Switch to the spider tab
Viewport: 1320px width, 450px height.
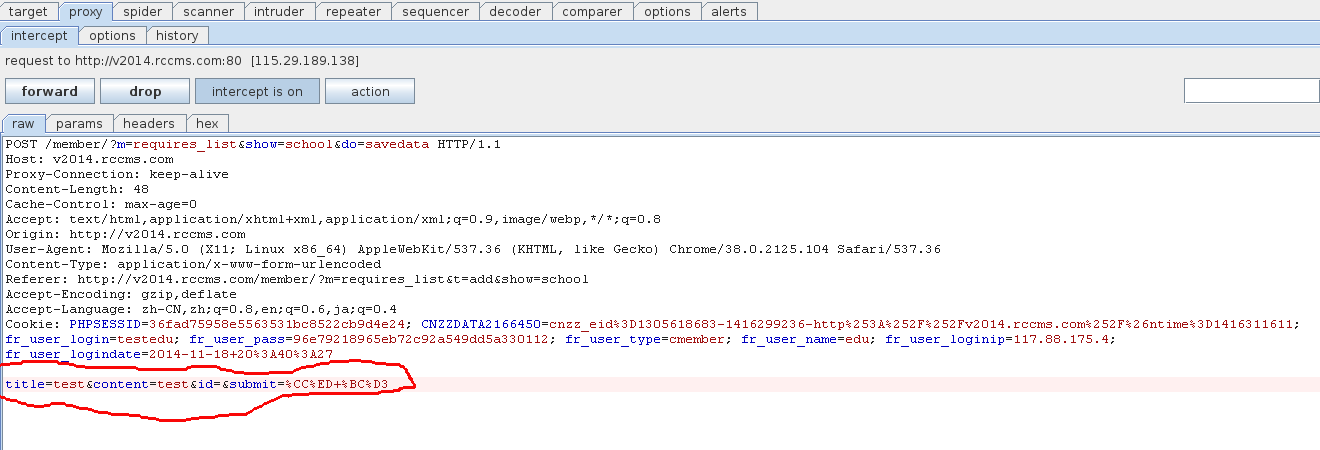tap(142, 12)
